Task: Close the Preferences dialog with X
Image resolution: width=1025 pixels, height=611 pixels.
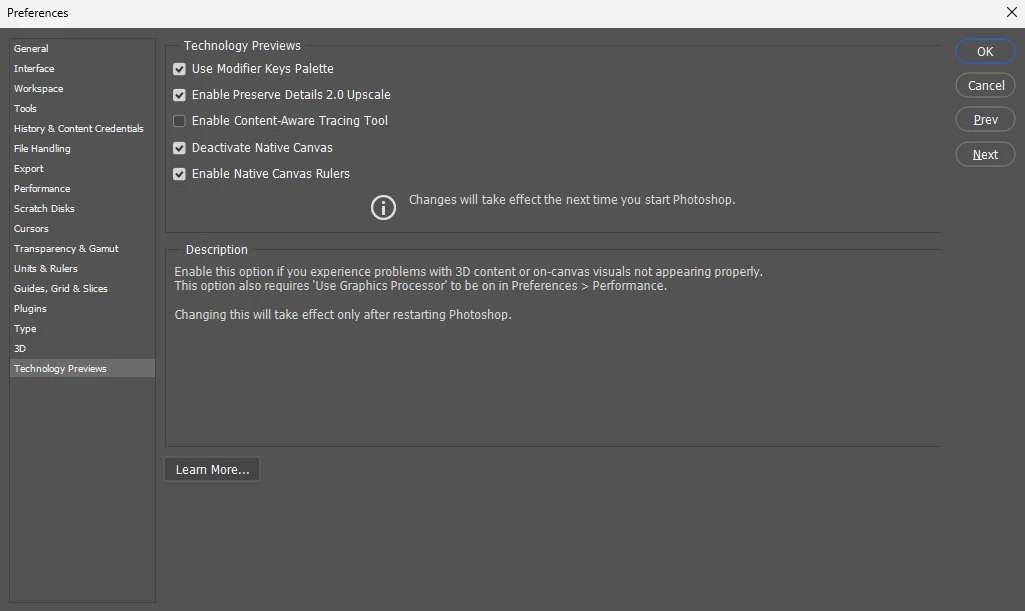Action: [1011, 12]
